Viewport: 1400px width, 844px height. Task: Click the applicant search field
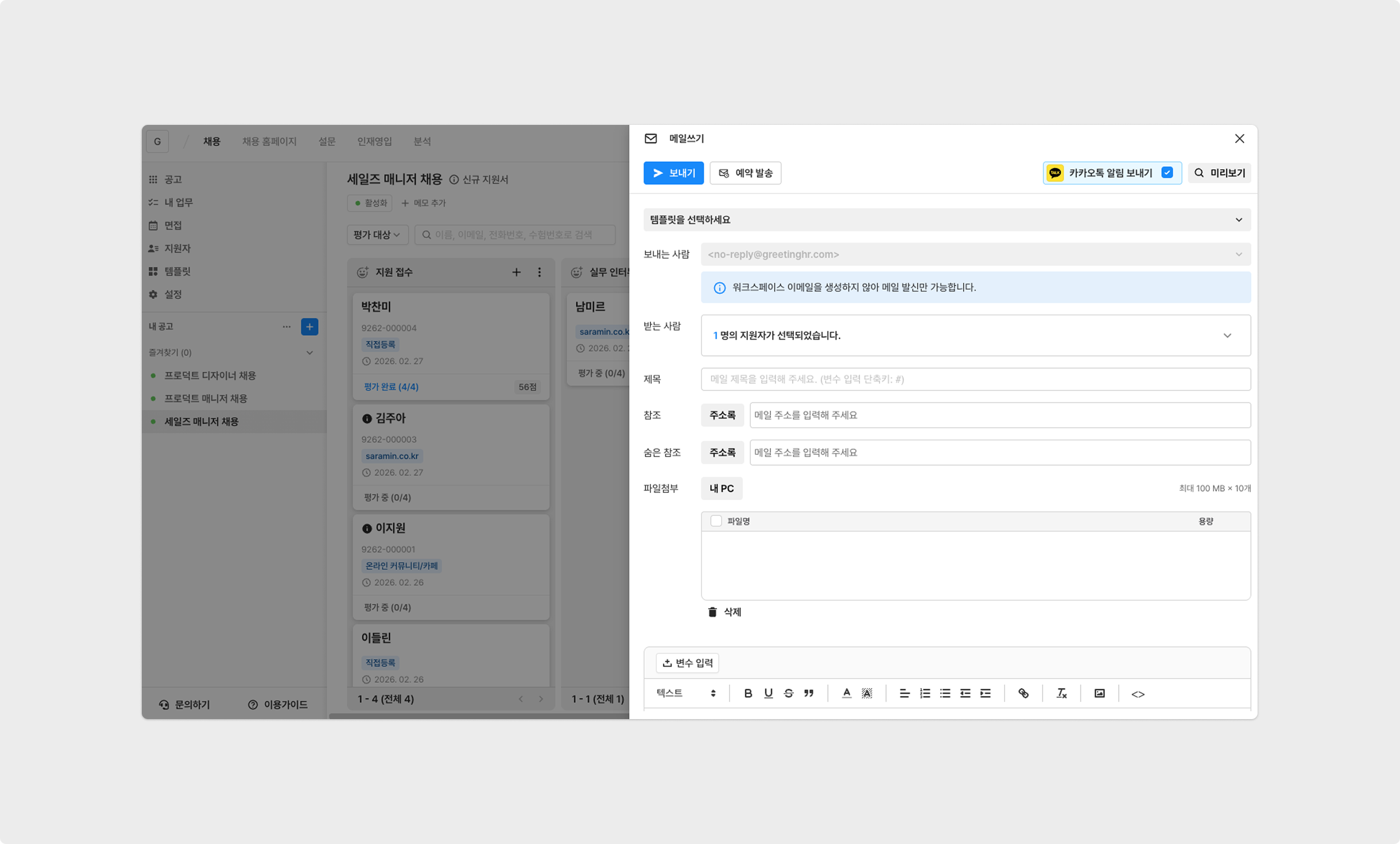click(x=515, y=235)
